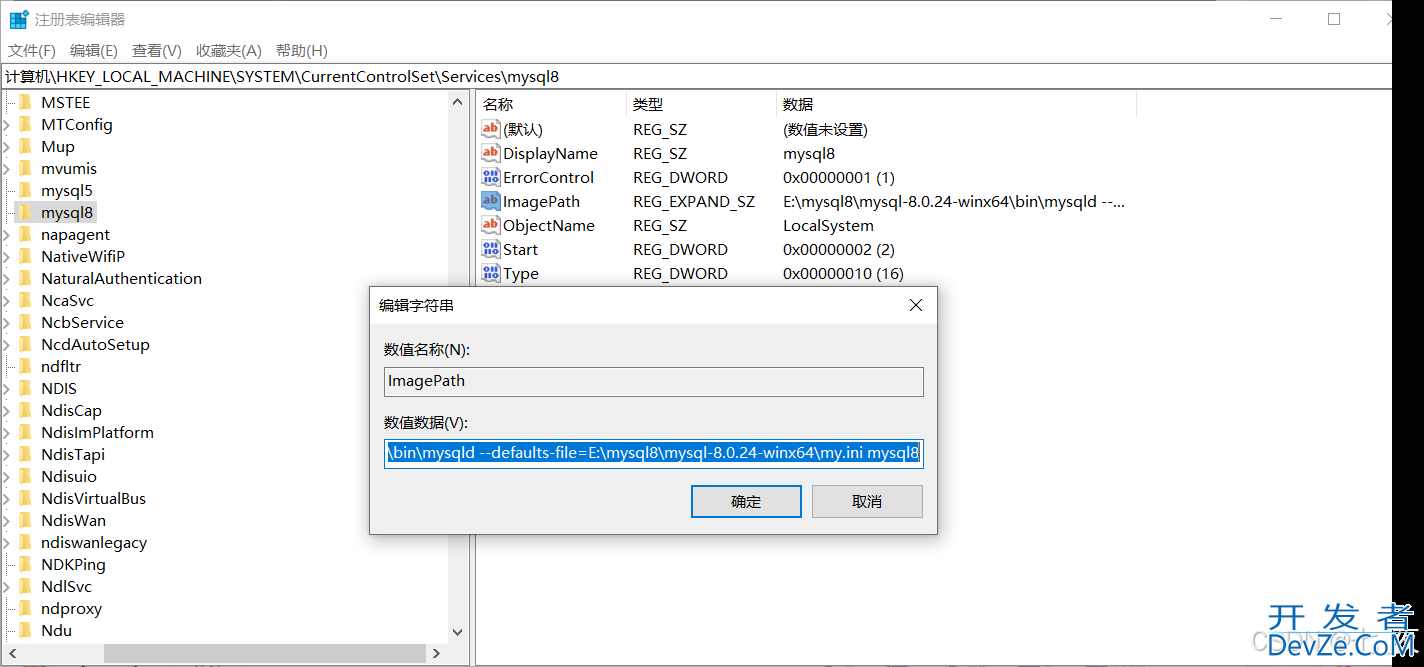1424x667 pixels.
Task: Expand the mvumis tree node
Action: (x=6, y=168)
